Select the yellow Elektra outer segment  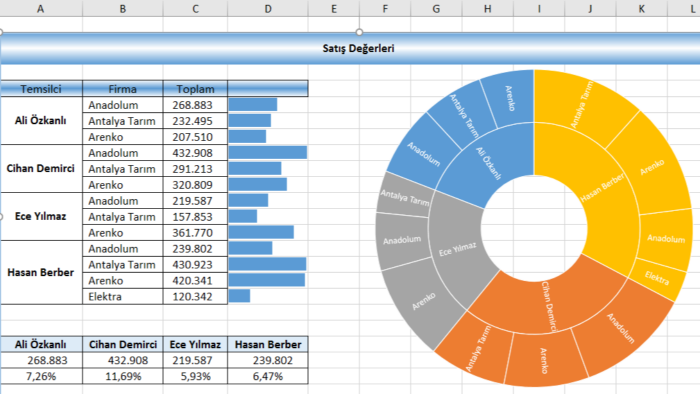tap(657, 278)
